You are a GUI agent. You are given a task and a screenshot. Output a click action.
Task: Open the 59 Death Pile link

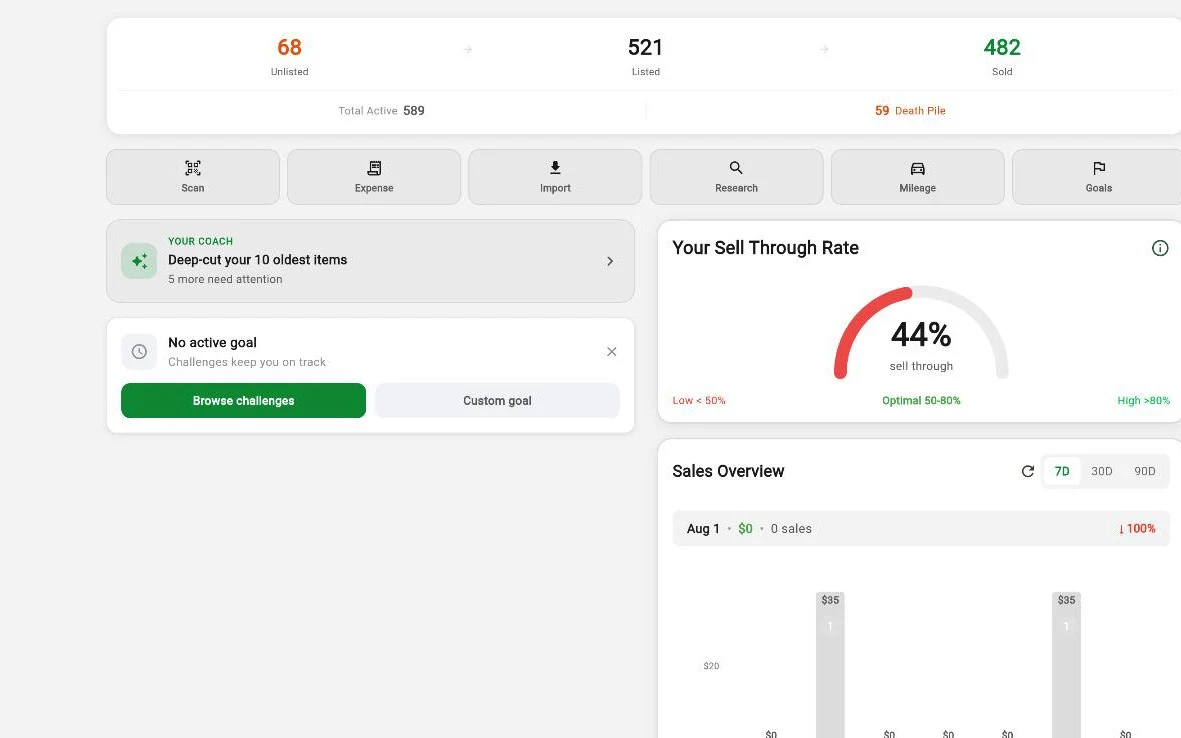[910, 111]
